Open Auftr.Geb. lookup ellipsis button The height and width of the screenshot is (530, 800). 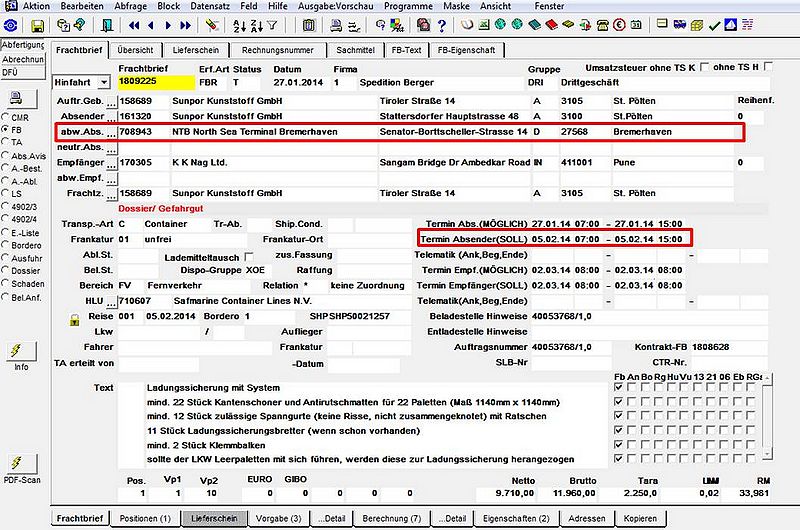(x=111, y=102)
